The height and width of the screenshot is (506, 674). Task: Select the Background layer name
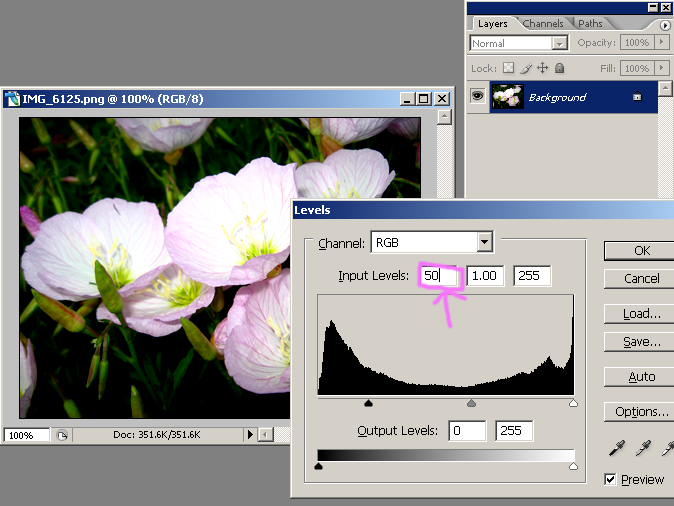point(557,98)
